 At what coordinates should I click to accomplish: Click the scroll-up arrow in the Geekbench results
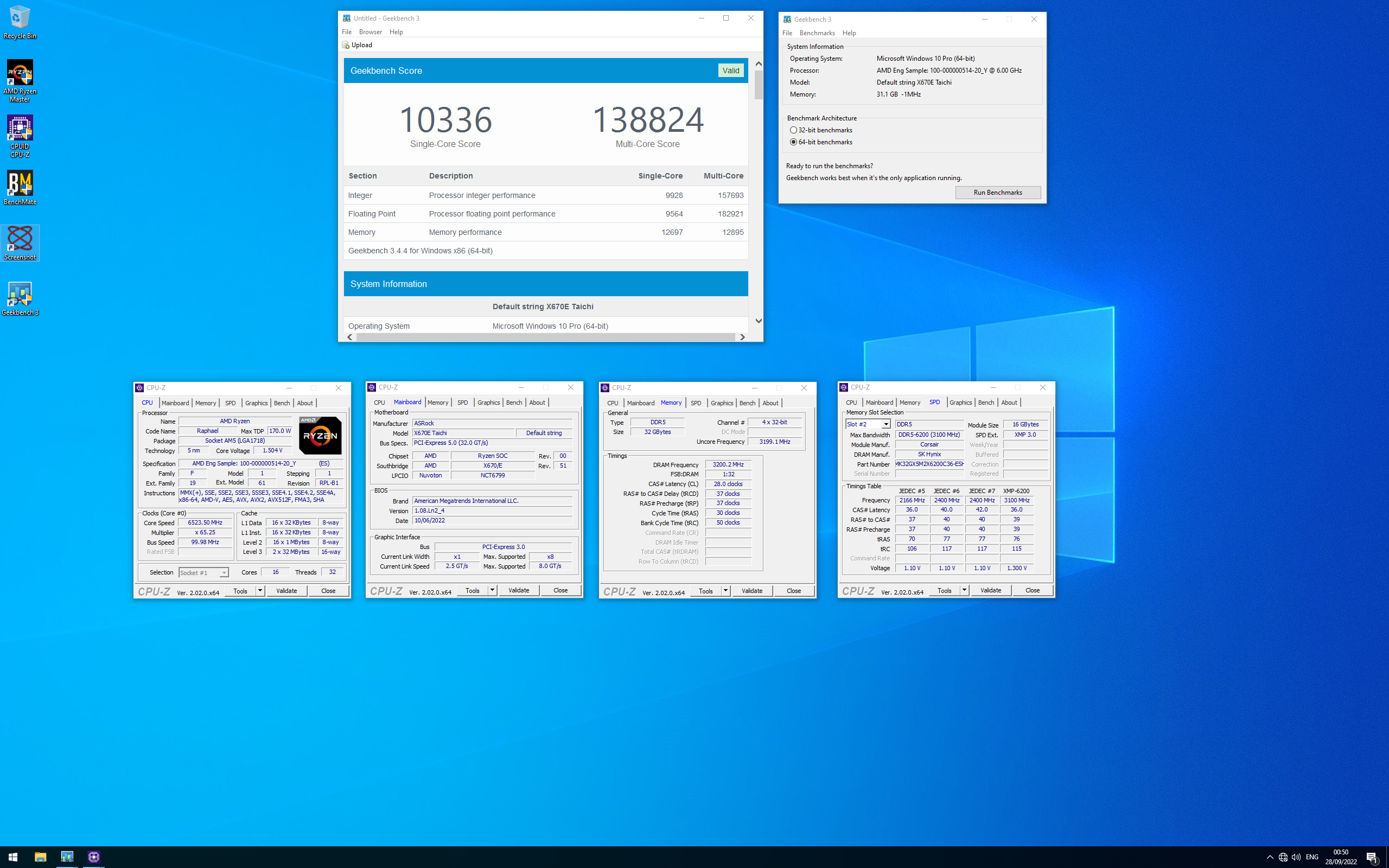point(758,63)
